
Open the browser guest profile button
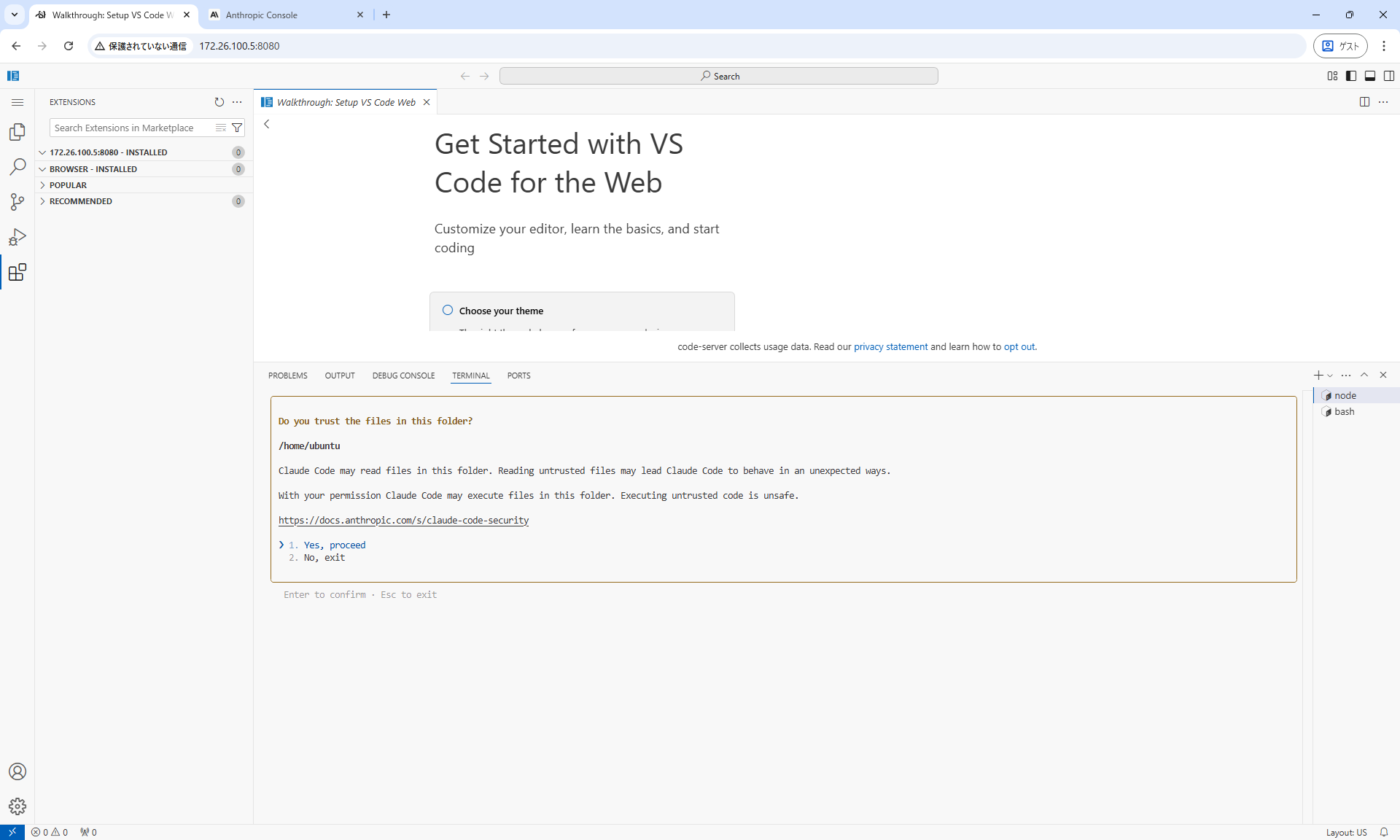[1340, 46]
